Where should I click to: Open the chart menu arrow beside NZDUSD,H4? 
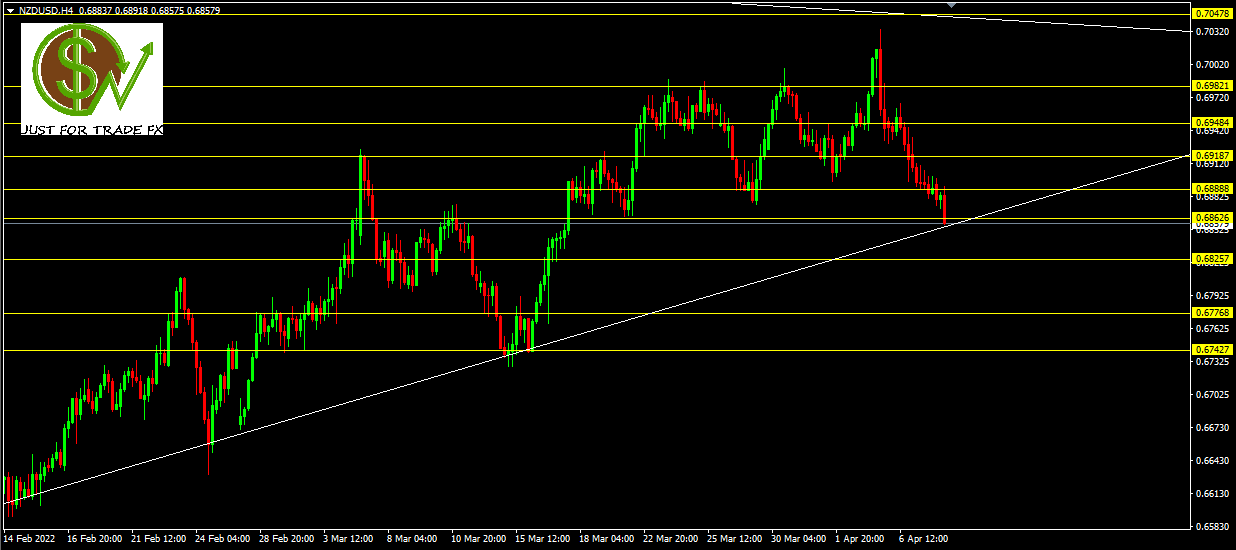click(11, 9)
